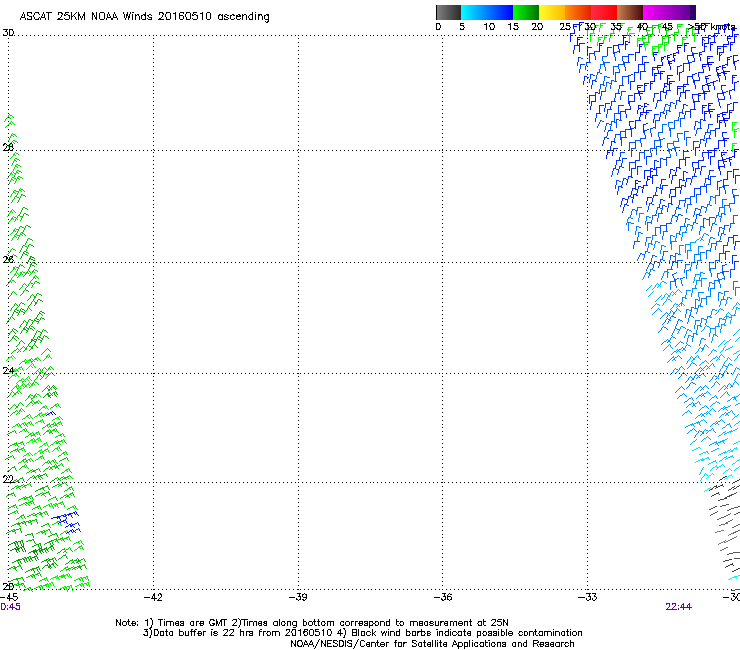Pick the red 30–35 knot legend segment
The height and width of the screenshot is (650, 740).
(604, 12)
